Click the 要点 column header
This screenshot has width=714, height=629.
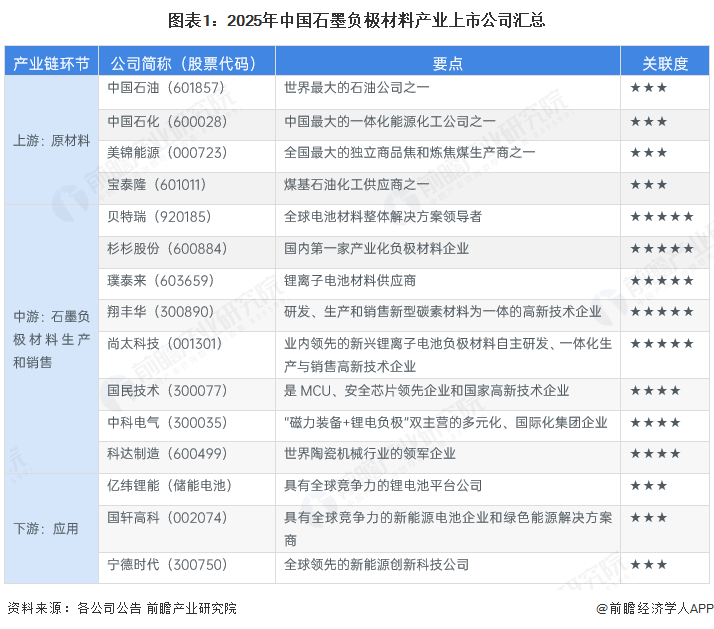point(447,63)
